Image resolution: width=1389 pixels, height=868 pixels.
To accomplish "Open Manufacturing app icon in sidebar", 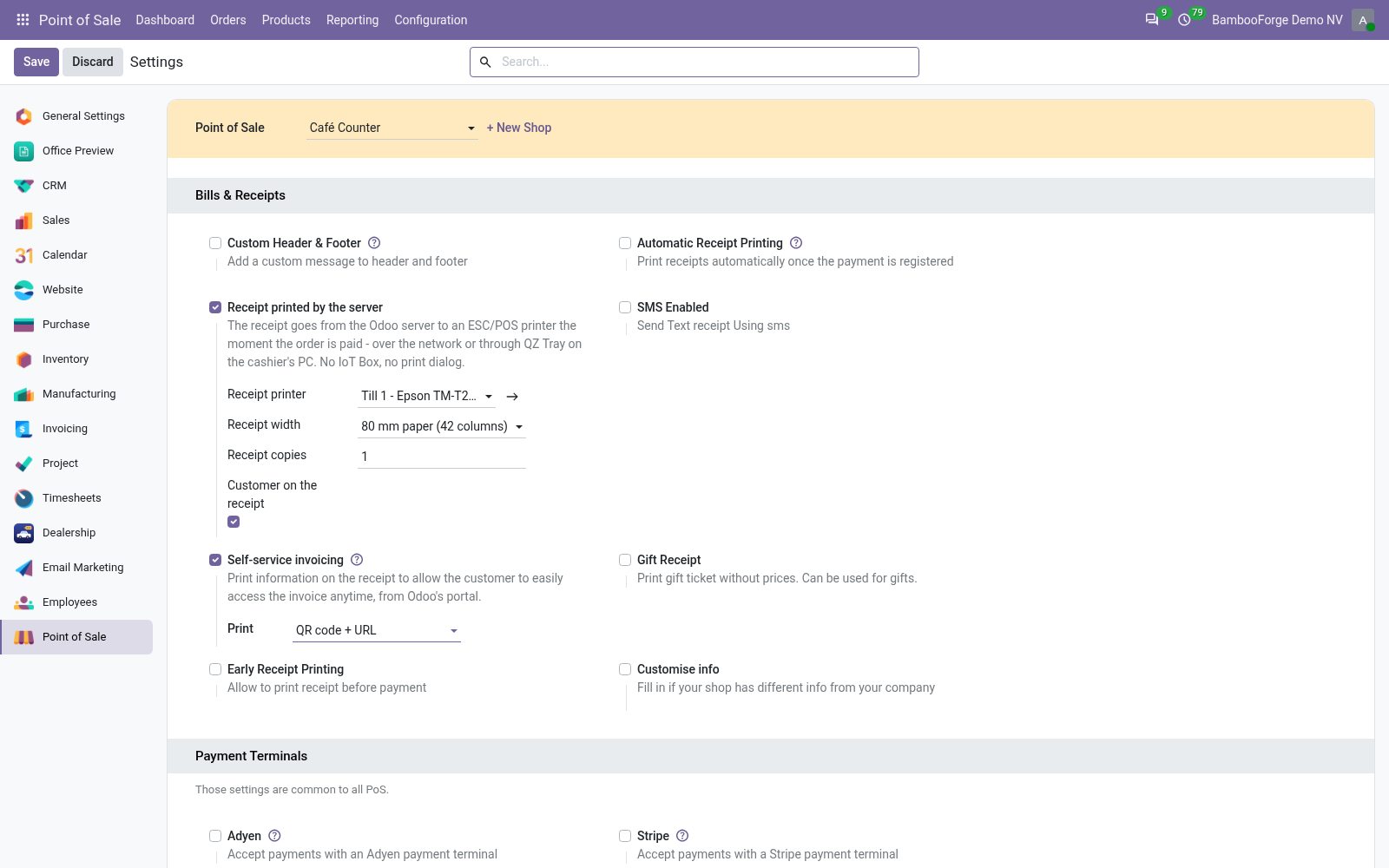I will (24, 394).
